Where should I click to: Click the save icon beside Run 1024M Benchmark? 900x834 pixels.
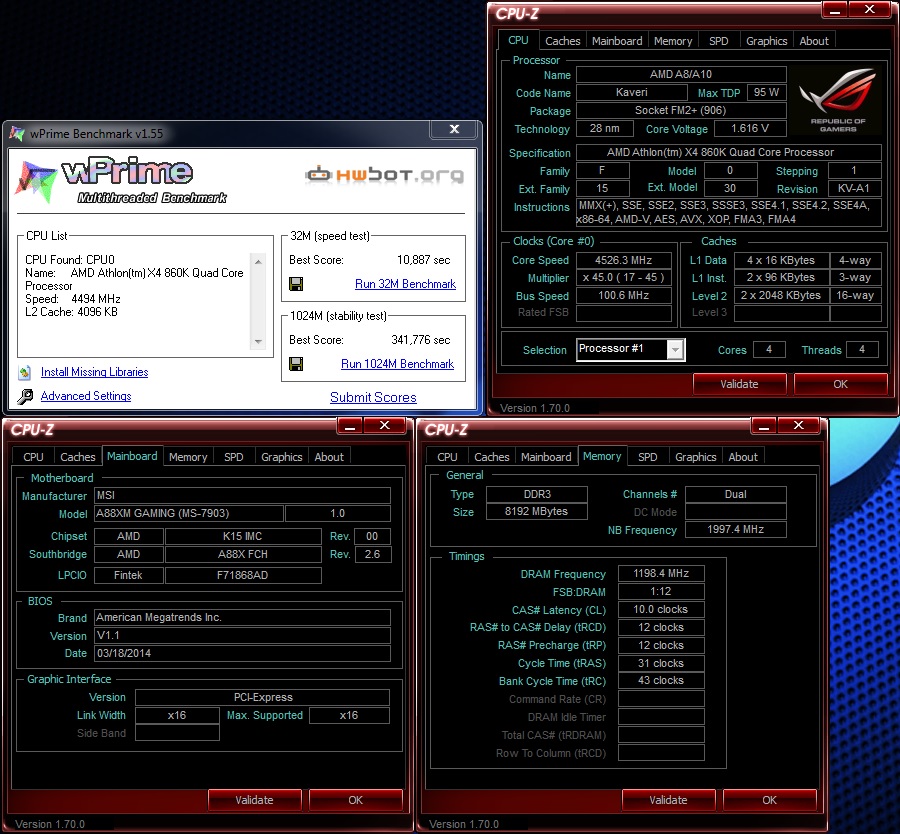coord(296,364)
